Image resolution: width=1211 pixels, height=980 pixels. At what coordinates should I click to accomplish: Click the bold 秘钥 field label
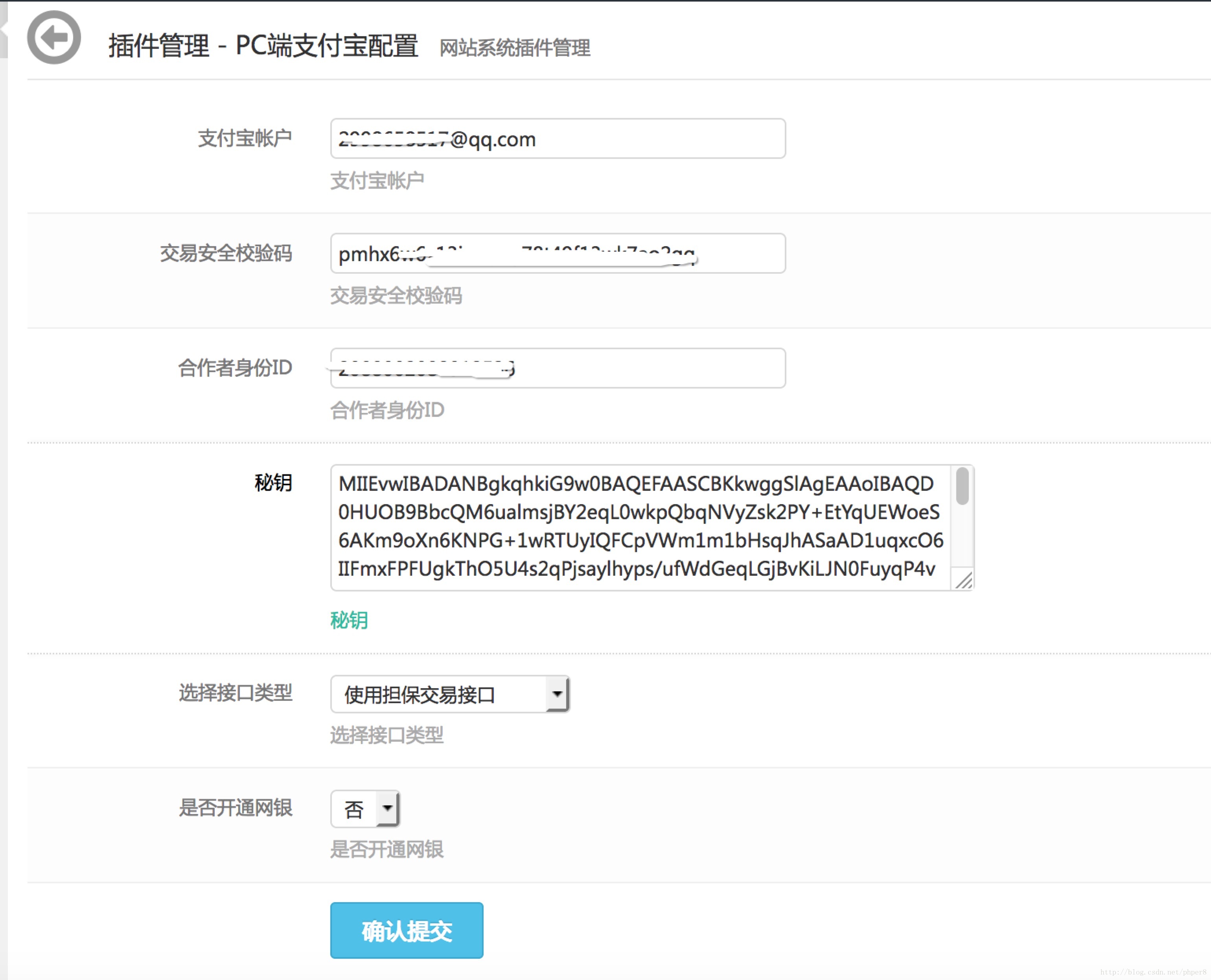(273, 483)
